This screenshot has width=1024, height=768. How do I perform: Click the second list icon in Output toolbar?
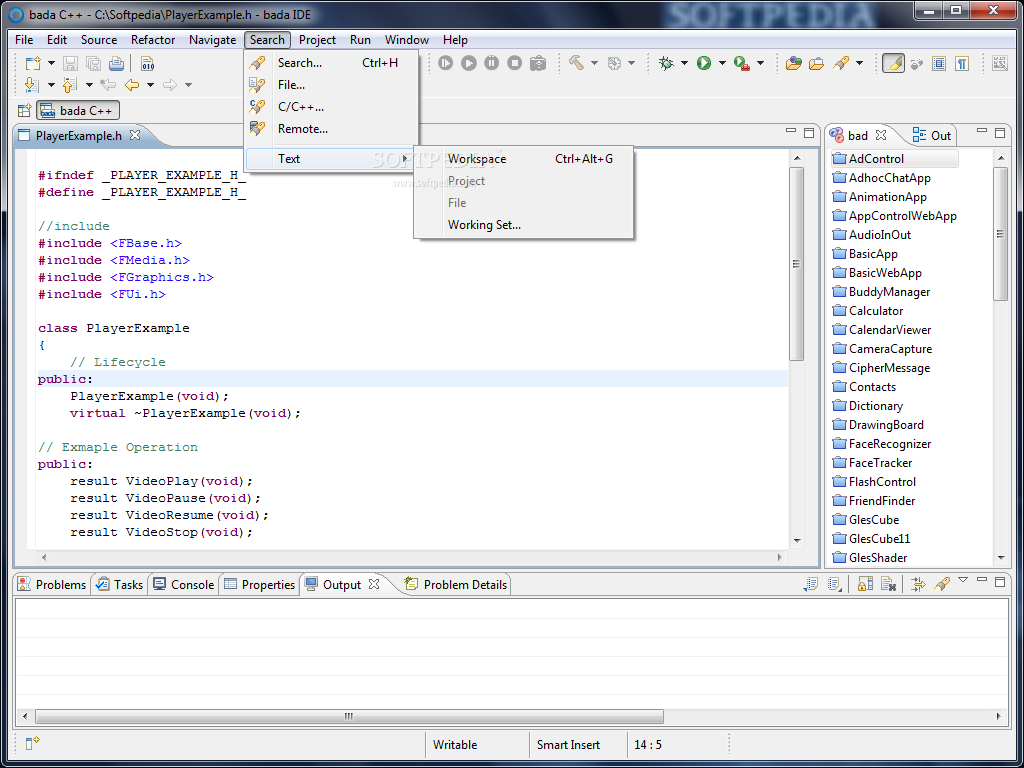click(834, 584)
